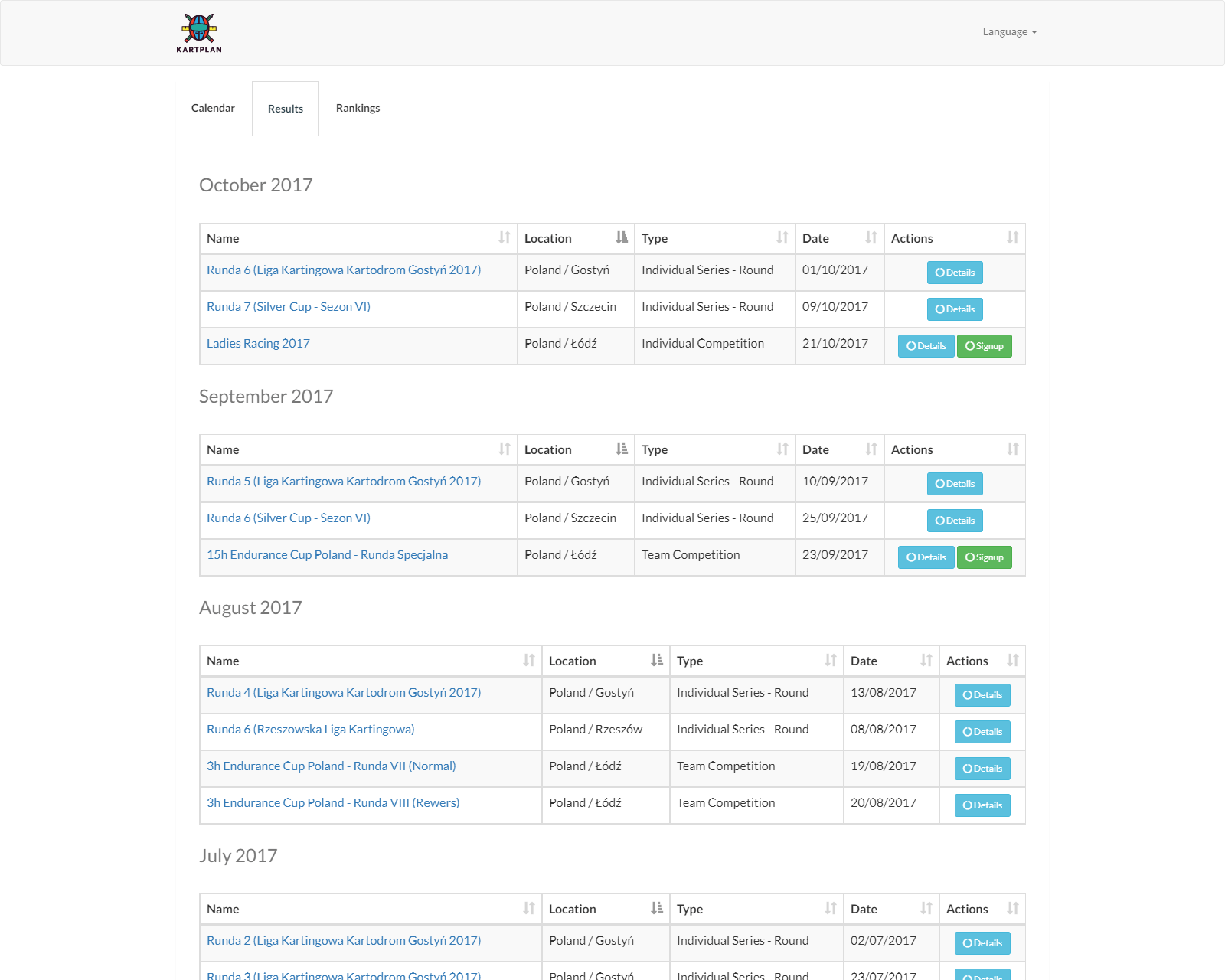Open the Language dropdown
This screenshot has width=1225, height=980.
click(1010, 31)
